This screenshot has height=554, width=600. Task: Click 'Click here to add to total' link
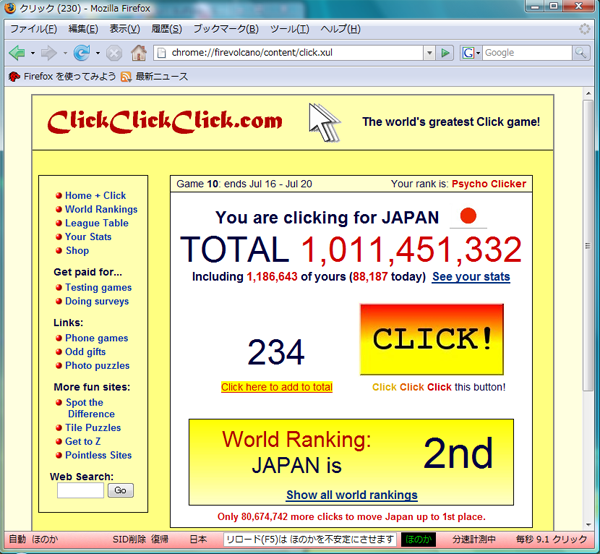click(277, 387)
